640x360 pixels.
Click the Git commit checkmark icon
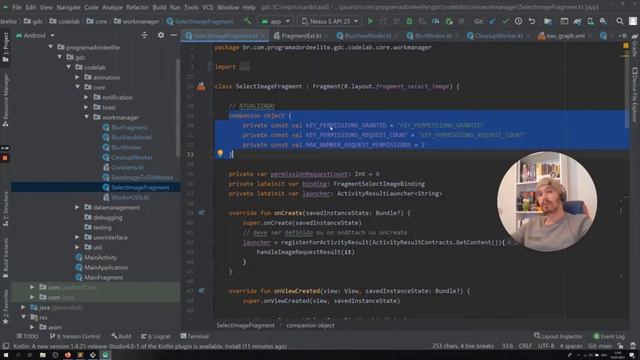(x=505, y=21)
